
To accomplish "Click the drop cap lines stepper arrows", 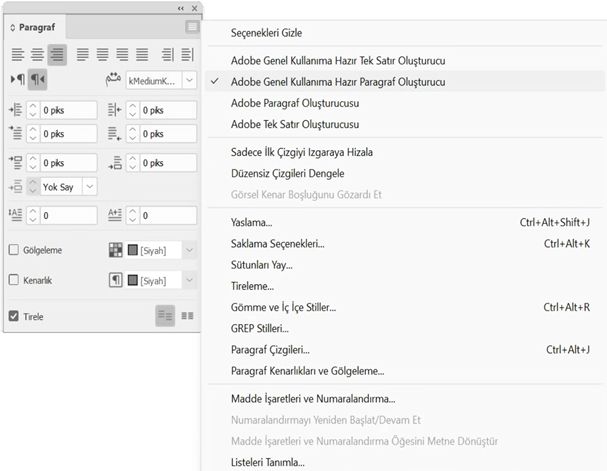I will pos(33,215).
